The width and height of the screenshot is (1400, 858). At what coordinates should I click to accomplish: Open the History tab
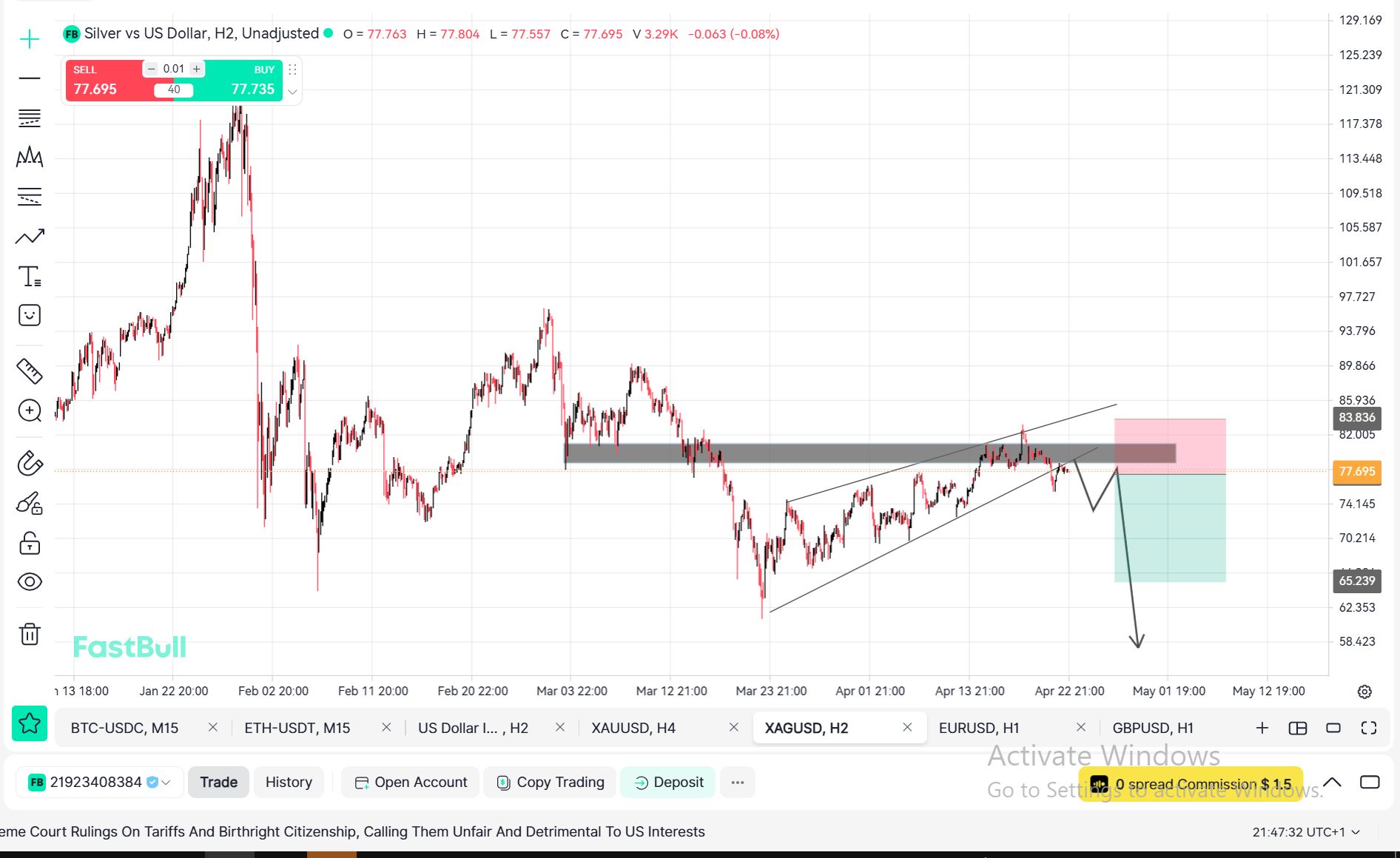pos(289,783)
